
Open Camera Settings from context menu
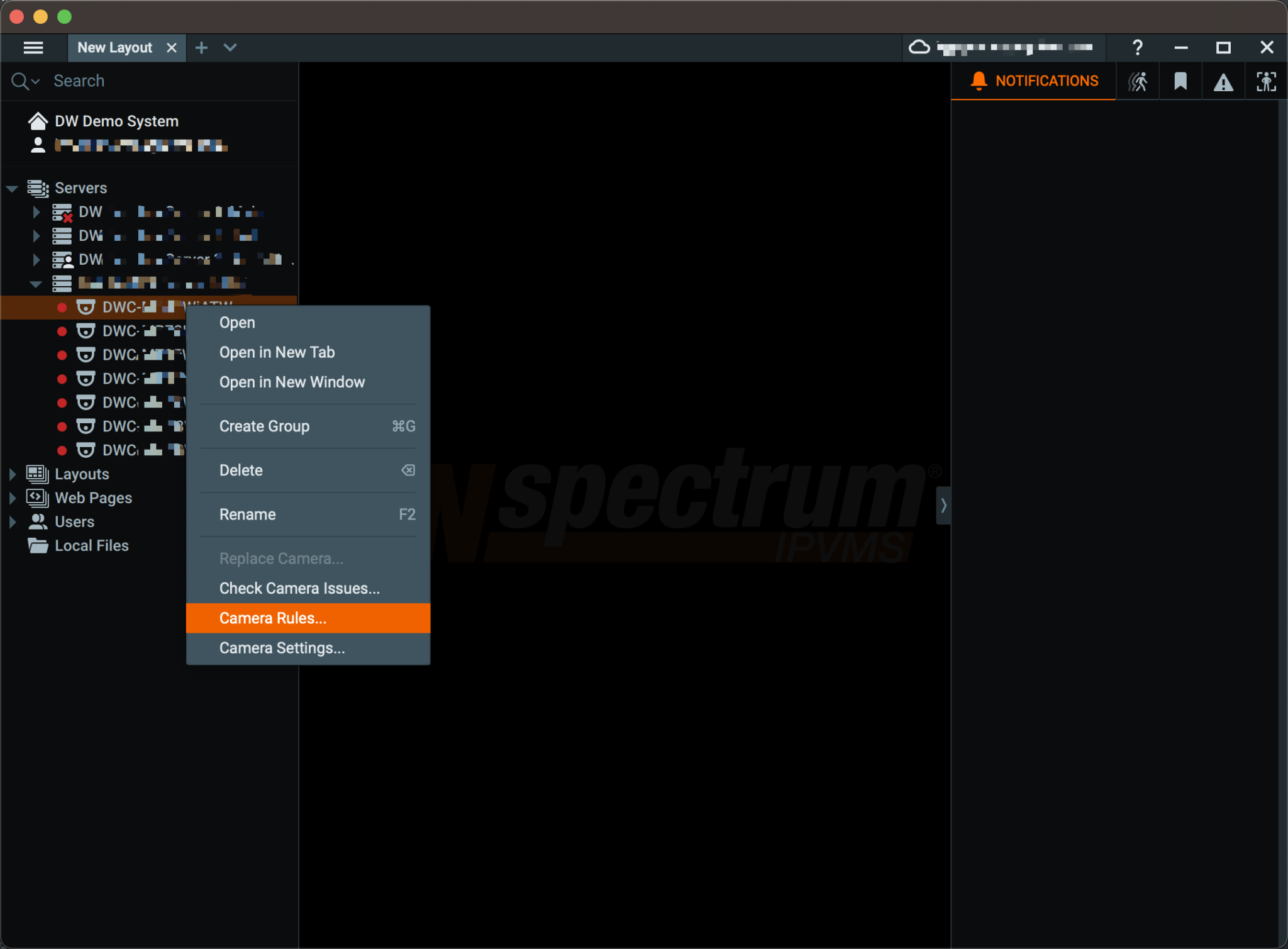click(308, 648)
